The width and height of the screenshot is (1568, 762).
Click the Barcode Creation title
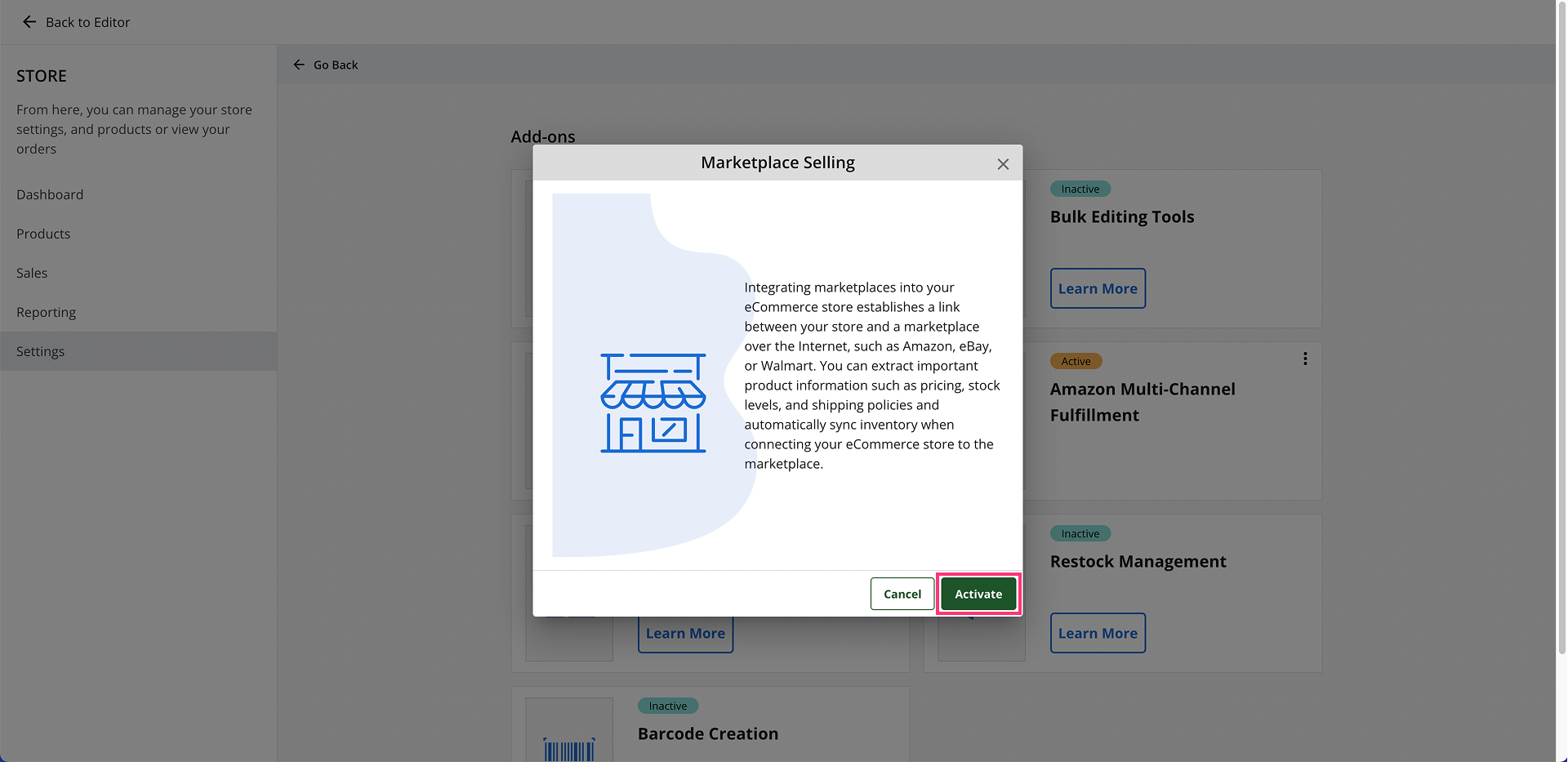pyautogui.click(x=708, y=733)
